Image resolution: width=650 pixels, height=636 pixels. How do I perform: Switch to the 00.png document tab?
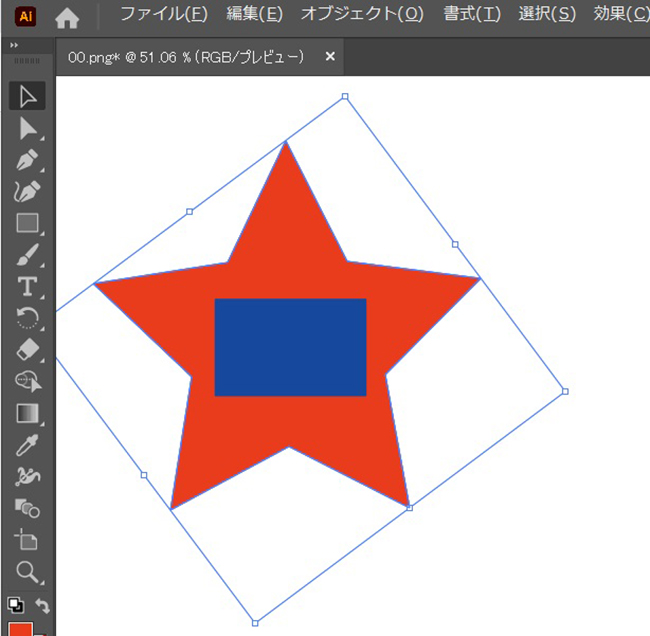pos(186,57)
